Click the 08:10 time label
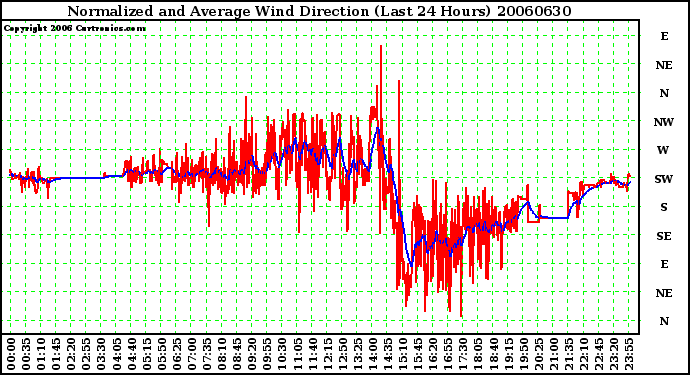Viewport: 690px width, 375px height. click(x=221, y=354)
